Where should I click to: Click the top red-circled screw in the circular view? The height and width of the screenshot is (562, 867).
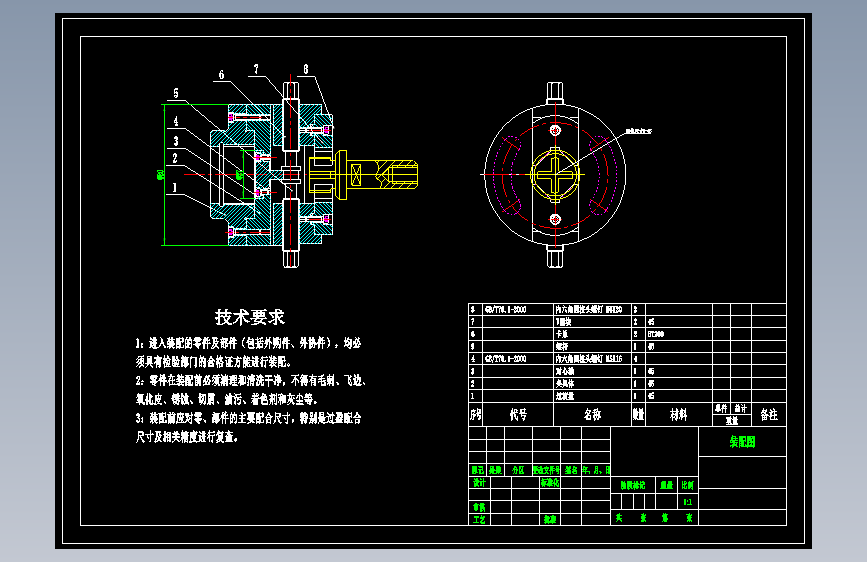(x=555, y=131)
